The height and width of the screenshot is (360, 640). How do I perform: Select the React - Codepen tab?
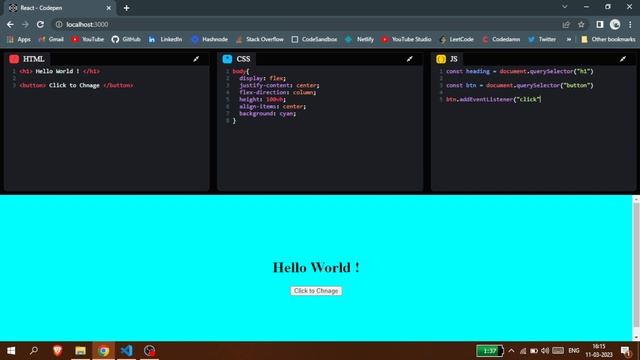pyautogui.click(x=59, y=8)
